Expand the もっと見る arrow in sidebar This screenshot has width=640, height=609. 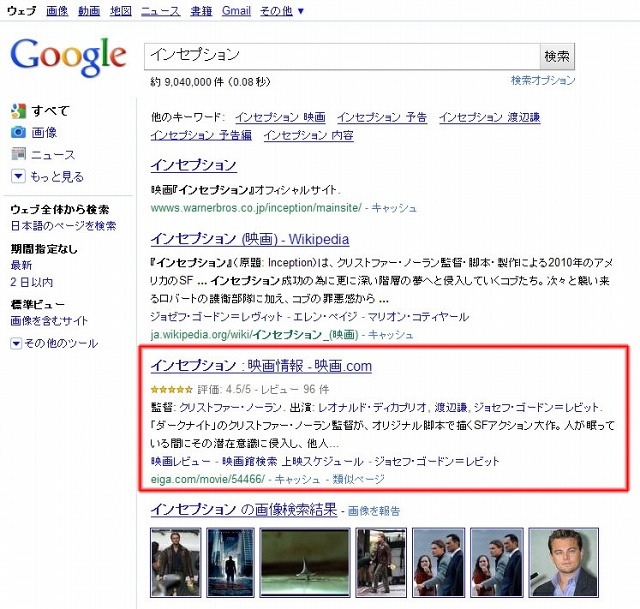(18, 176)
